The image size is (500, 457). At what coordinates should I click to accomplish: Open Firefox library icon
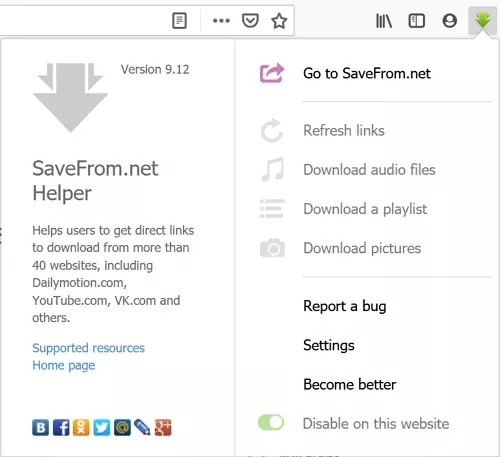point(384,21)
